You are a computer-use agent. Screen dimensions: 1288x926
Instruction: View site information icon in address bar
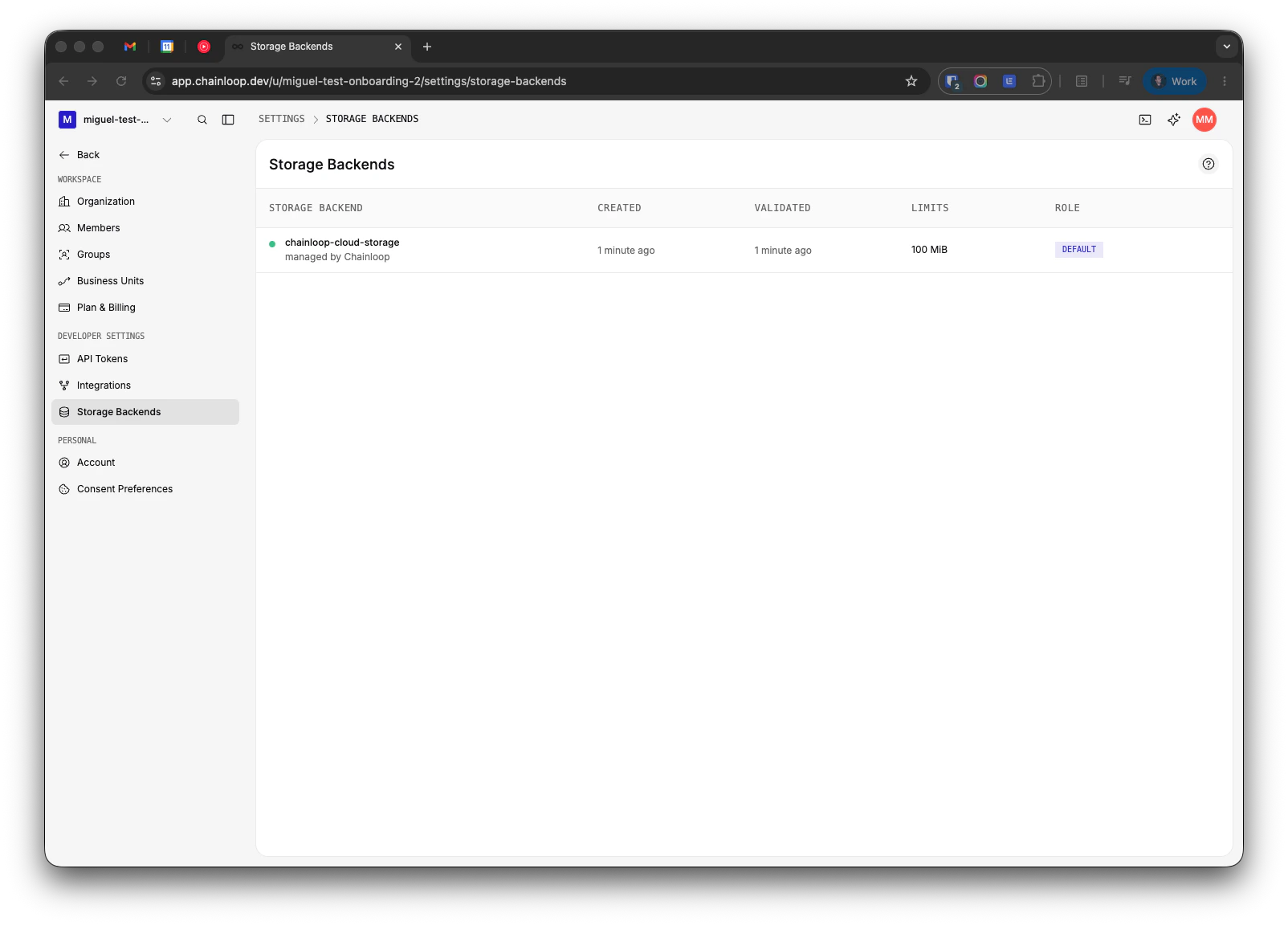157,81
